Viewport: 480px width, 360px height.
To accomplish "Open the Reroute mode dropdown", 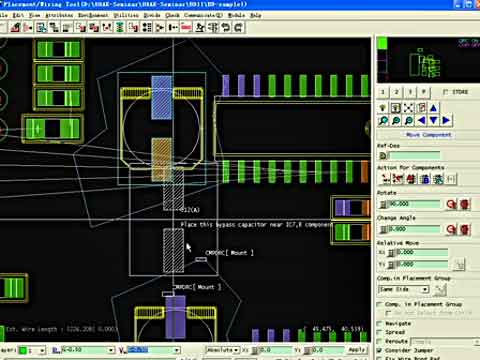I will pos(445,342).
